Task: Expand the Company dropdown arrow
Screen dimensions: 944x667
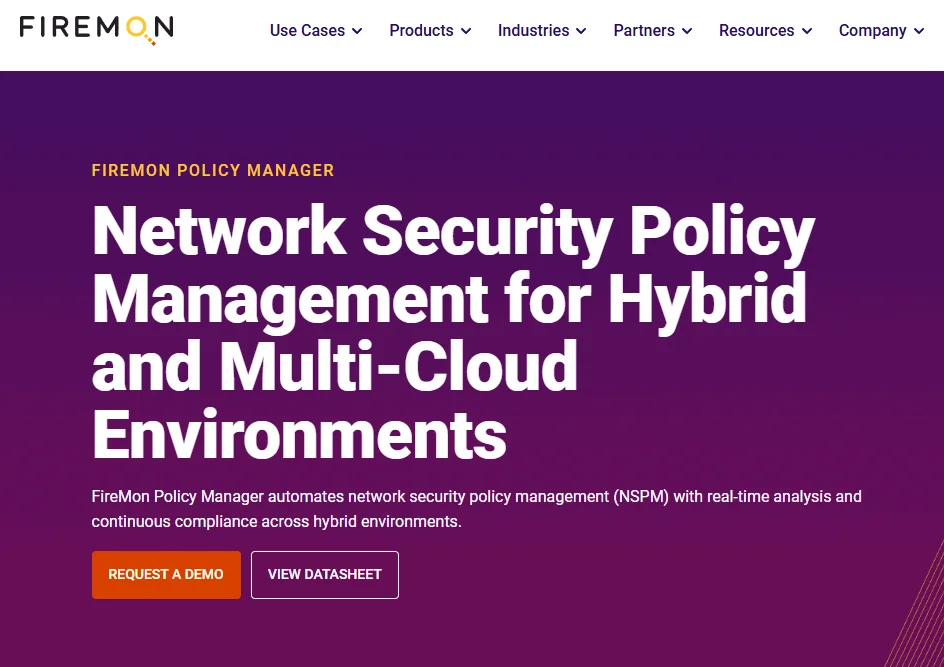Action: pos(919,32)
